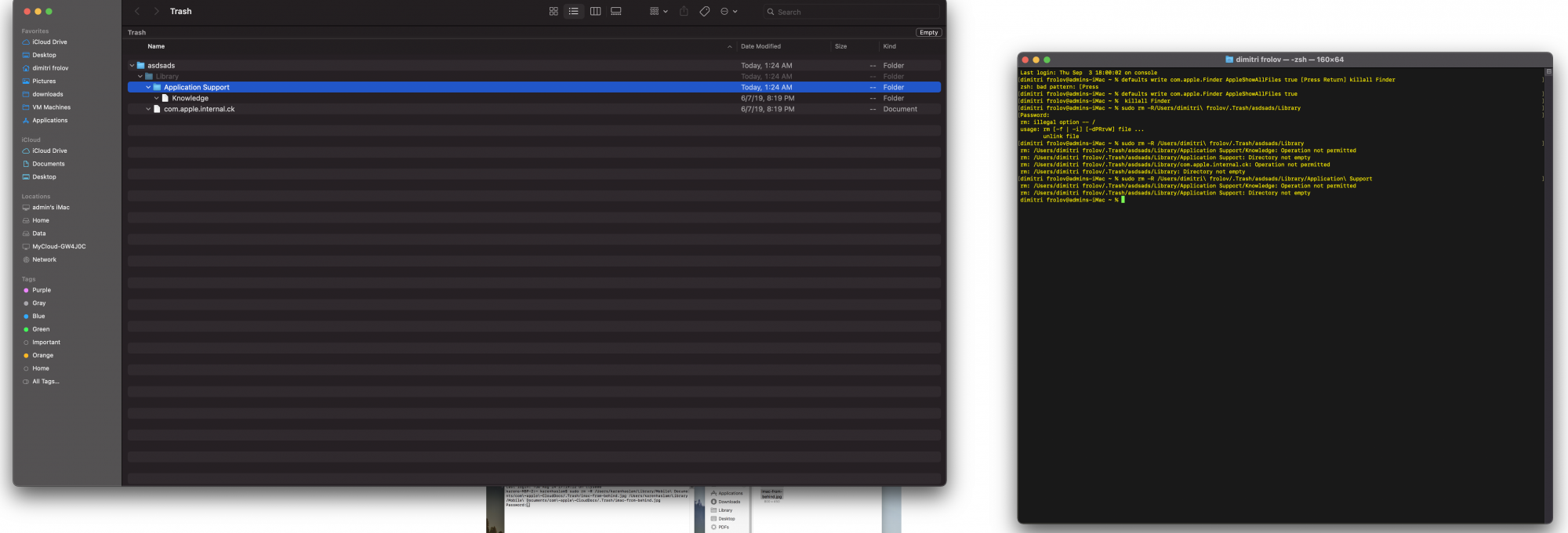The width and height of the screenshot is (1568, 533).
Task: Collapse the Application Support disclosure chevron
Action: pos(148,88)
